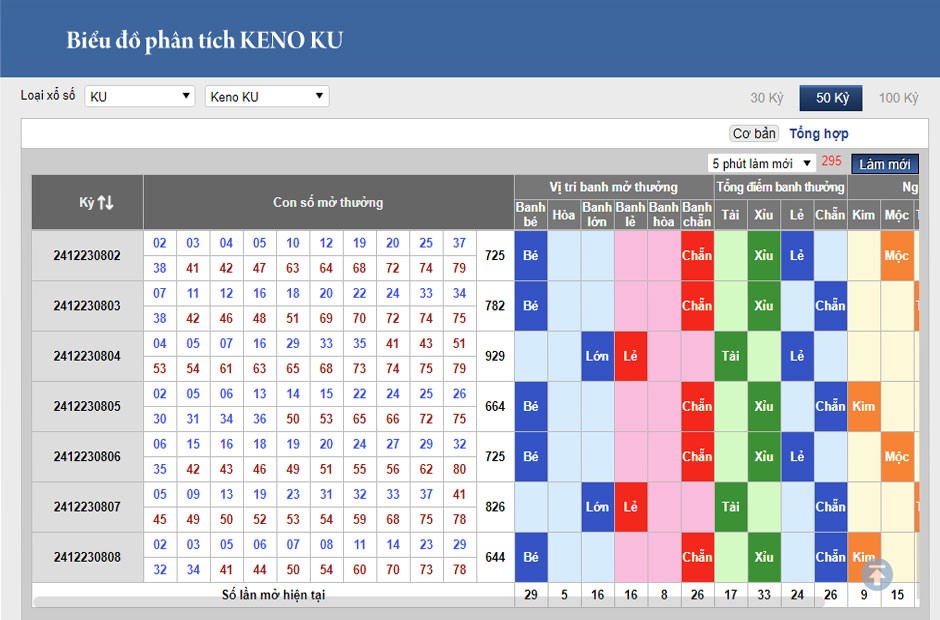Click total 782 for period 2412230803
Viewport: 940px width, 620px height.
(x=495, y=306)
